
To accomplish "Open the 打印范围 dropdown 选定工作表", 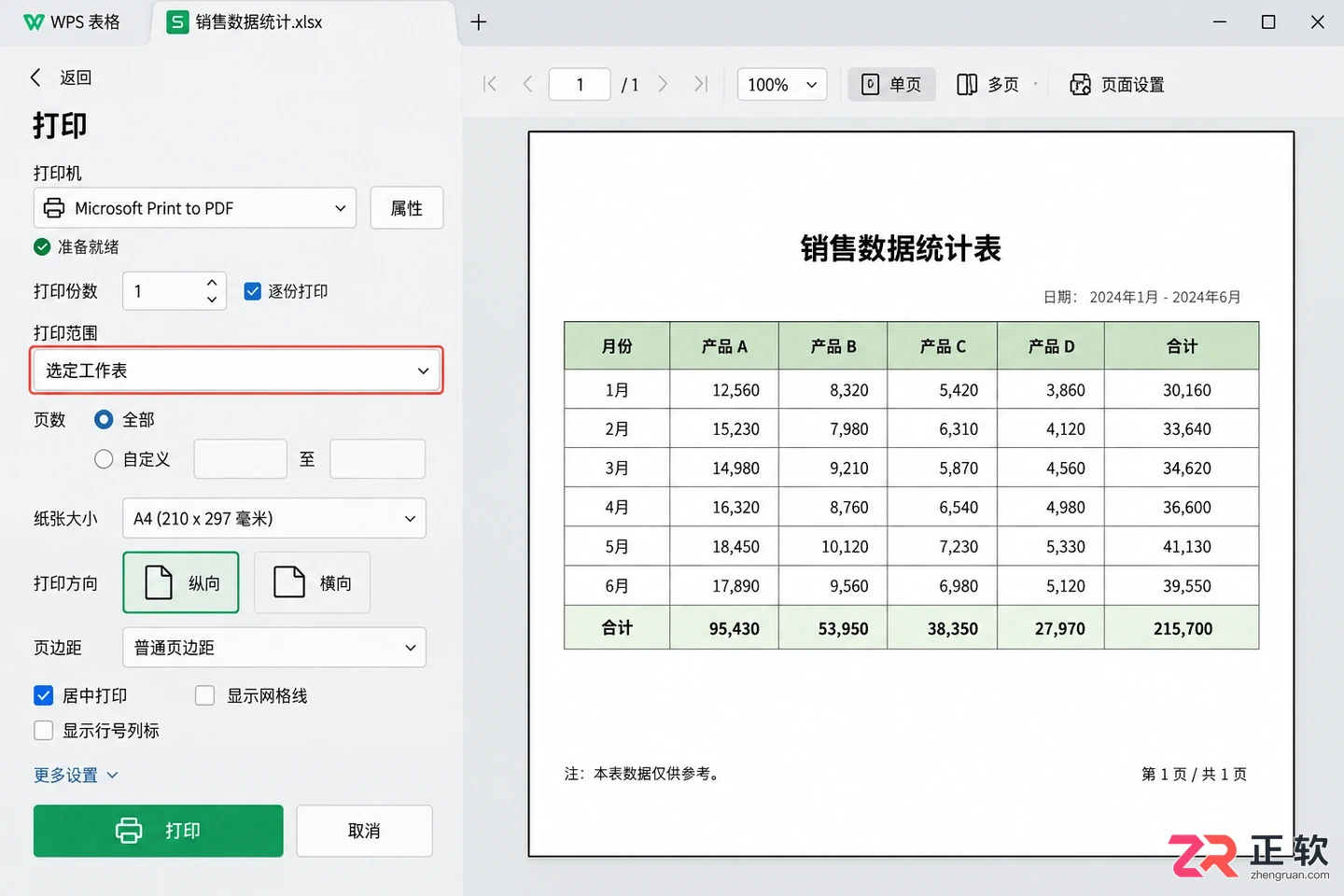I will [x=237, y=371].
